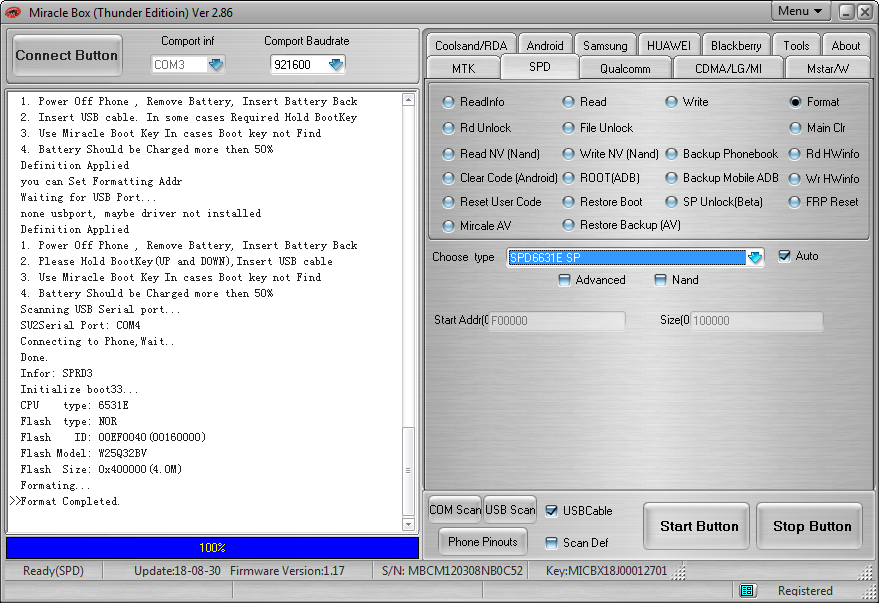Open the Comport inf dropdown arrow
The width and height of the screenshot is (879, 603).
coord(216,64)
